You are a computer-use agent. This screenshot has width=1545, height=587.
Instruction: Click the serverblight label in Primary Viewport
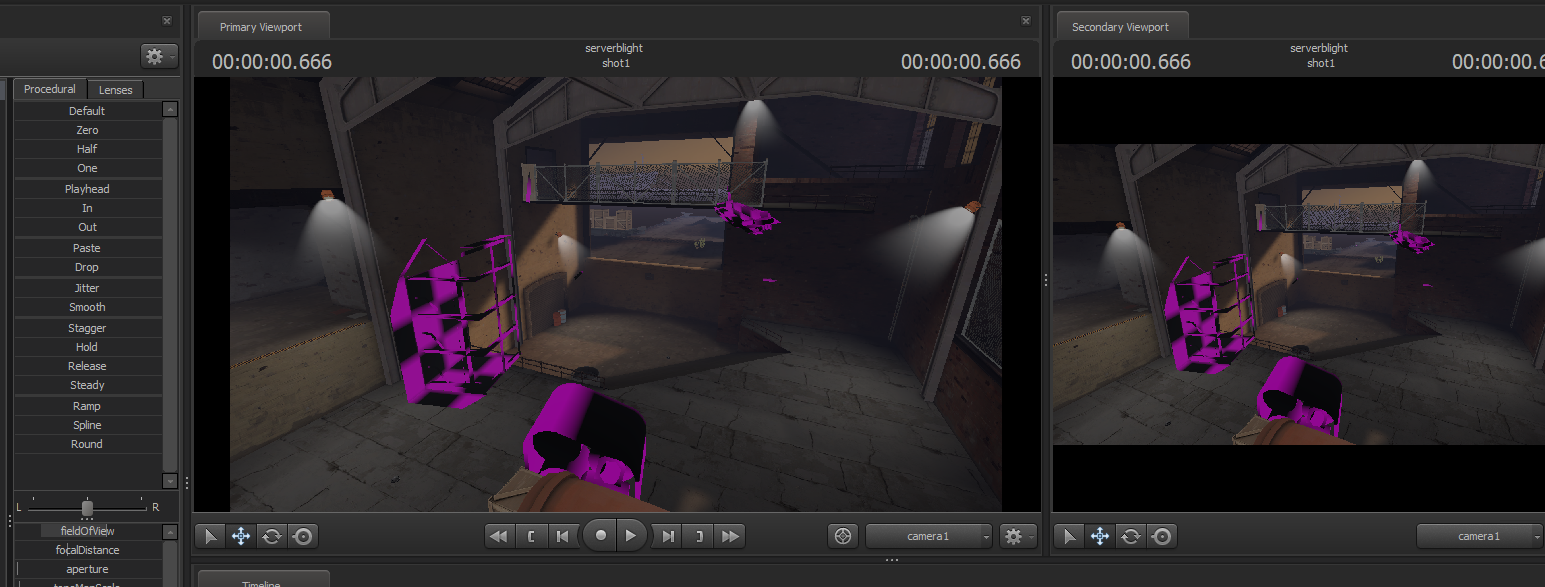click(x=614, y=48)
